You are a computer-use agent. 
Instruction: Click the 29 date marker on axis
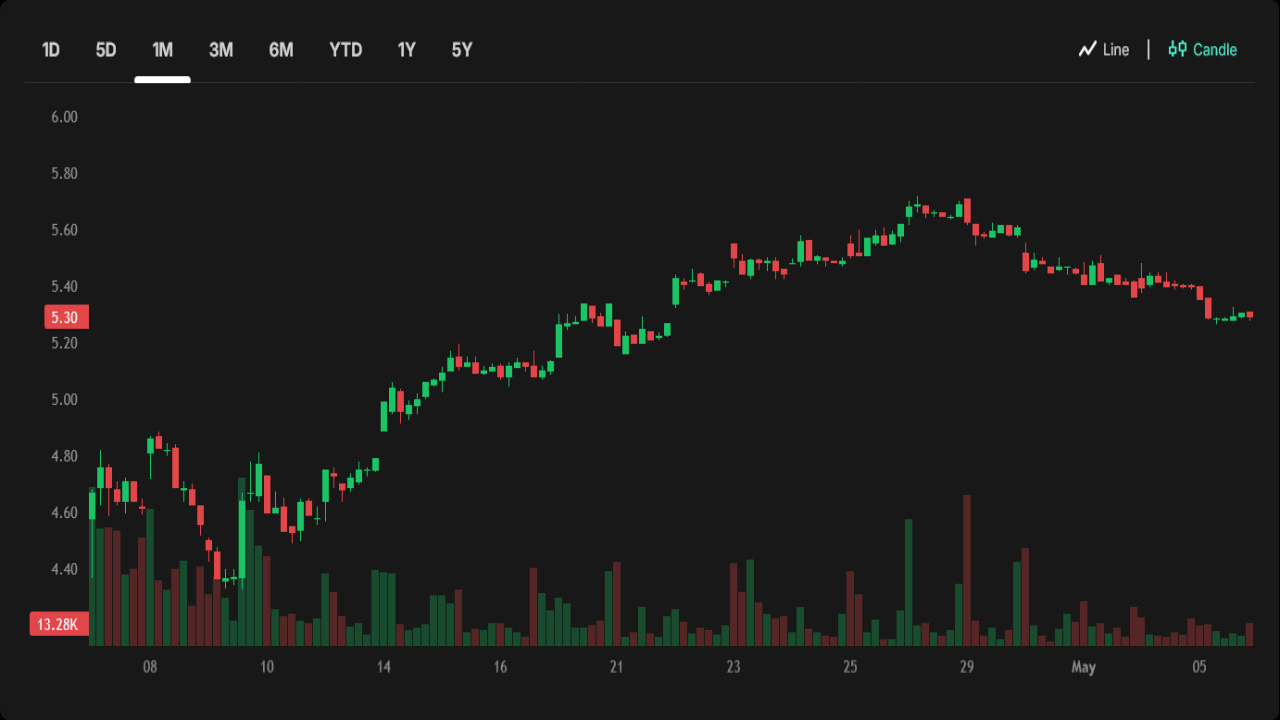[967, 667]
